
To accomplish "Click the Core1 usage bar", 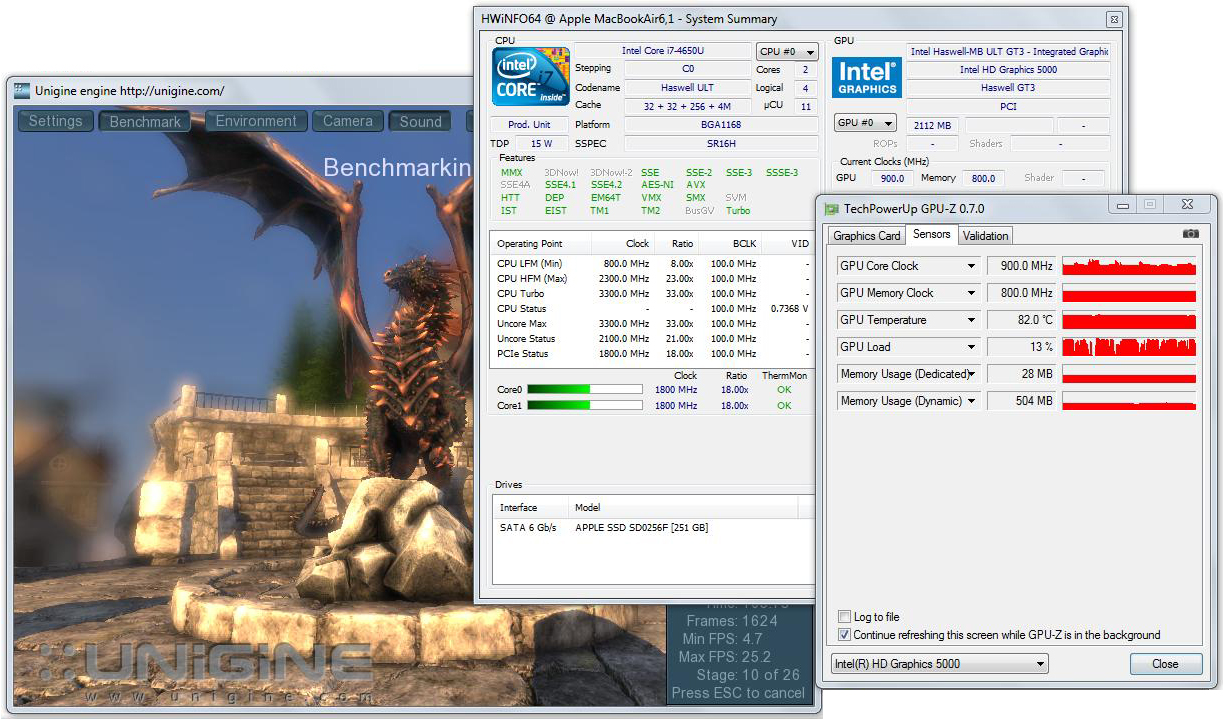I will pyautogui.click(x=585, y=405).
